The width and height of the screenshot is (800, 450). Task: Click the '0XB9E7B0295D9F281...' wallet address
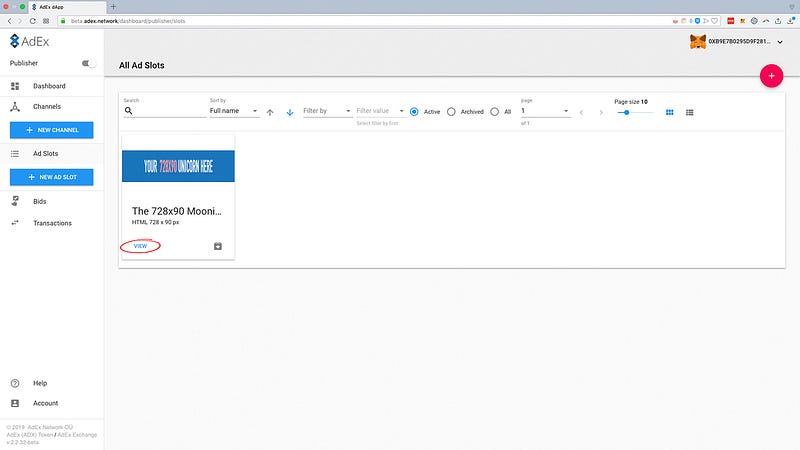click(739, 41)
